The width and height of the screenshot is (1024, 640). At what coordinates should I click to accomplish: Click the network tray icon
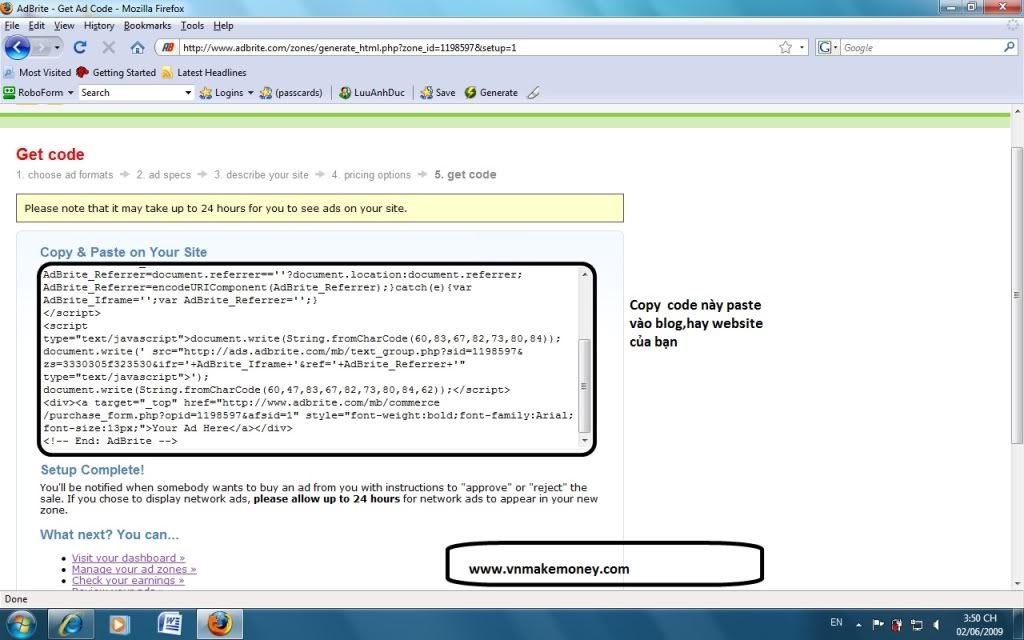click(917, 624)
